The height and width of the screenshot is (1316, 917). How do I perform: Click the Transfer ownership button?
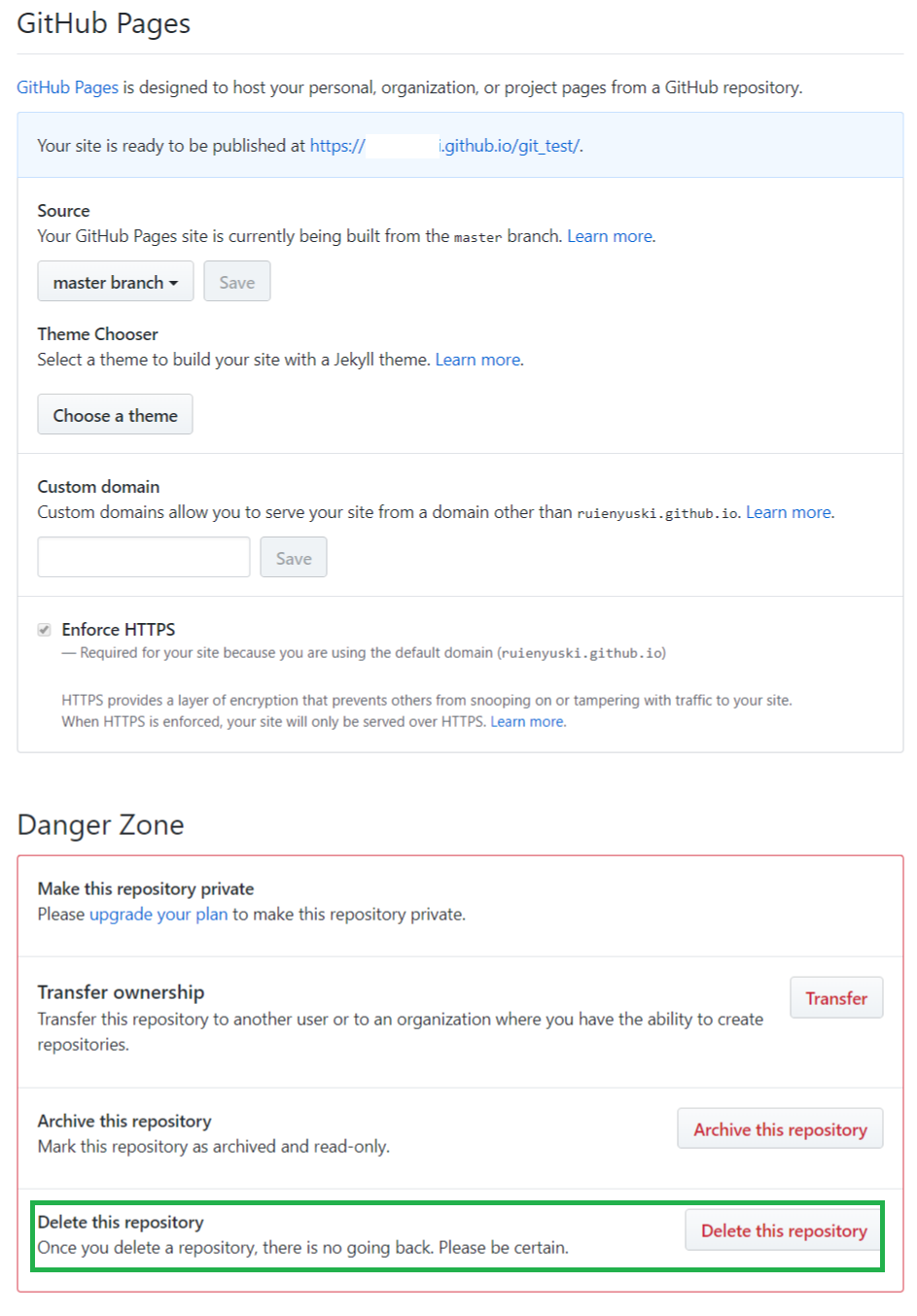(835, 998)
